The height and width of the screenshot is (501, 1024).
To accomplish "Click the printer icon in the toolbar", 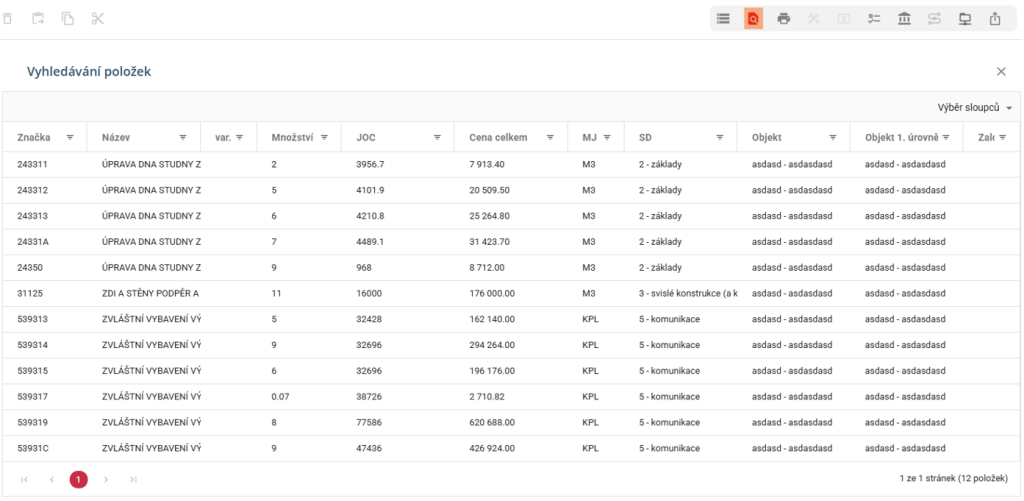I will coord(784,19).
